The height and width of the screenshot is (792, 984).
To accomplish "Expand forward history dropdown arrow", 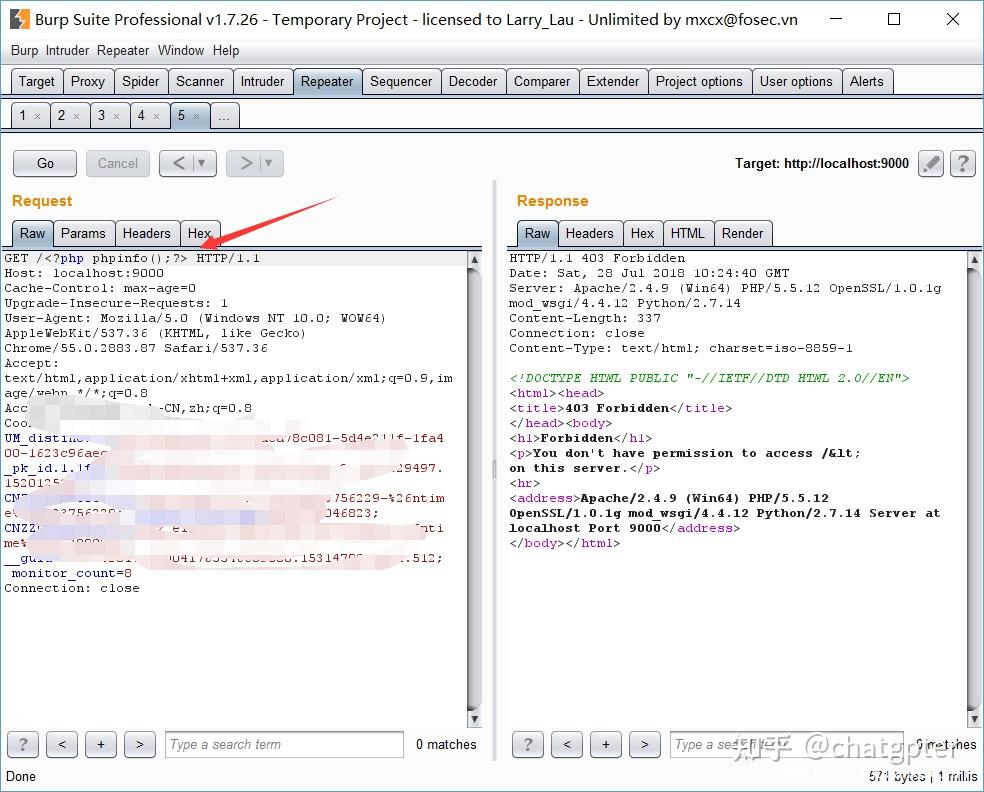I will tap(269, 163).
